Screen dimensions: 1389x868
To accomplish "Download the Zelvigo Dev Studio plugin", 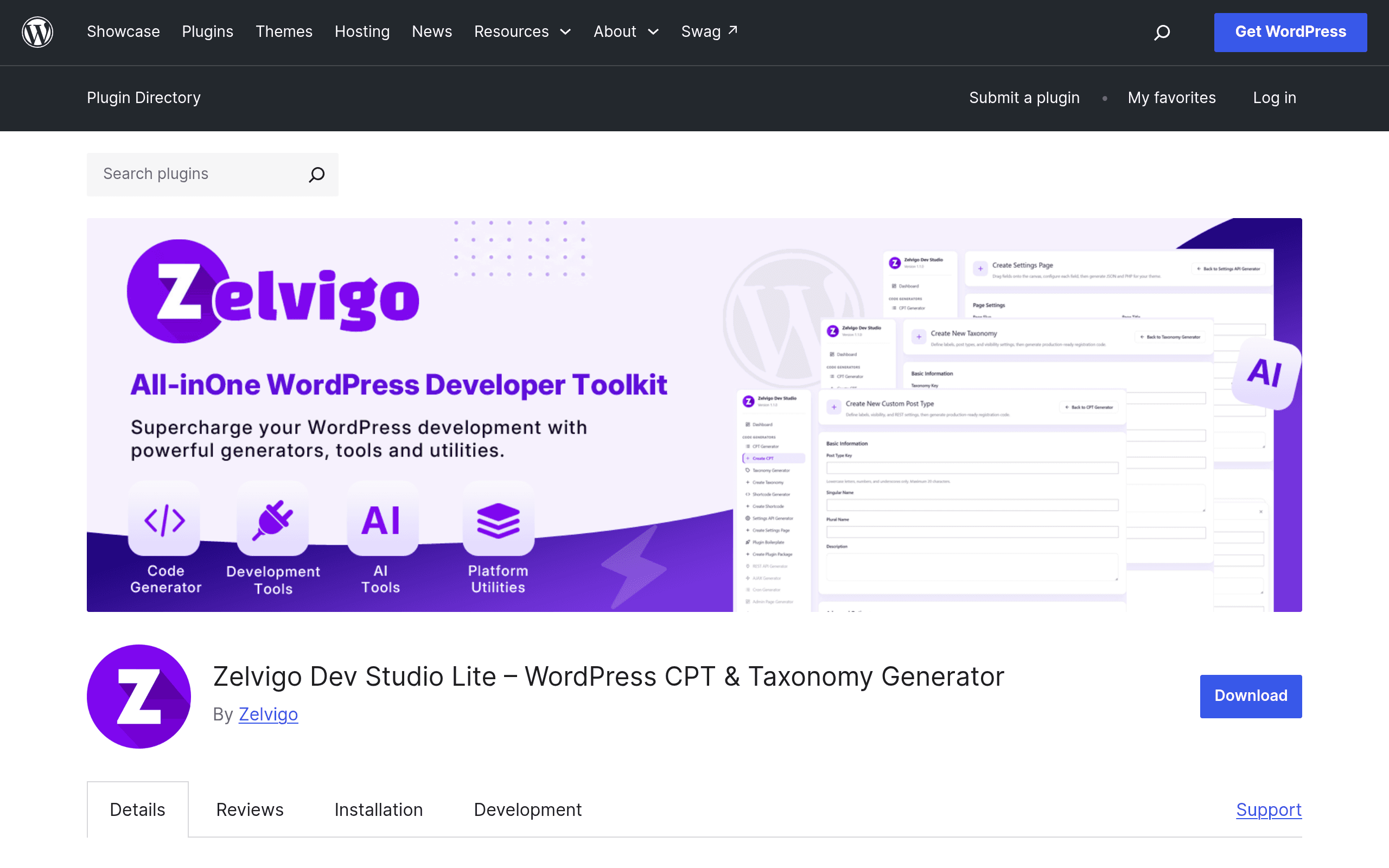I will 1251,696.
